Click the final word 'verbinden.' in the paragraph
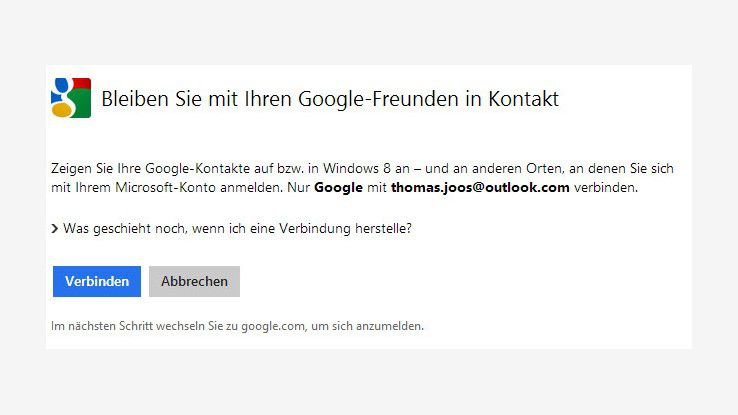738x415 pixels. point(603,187)
